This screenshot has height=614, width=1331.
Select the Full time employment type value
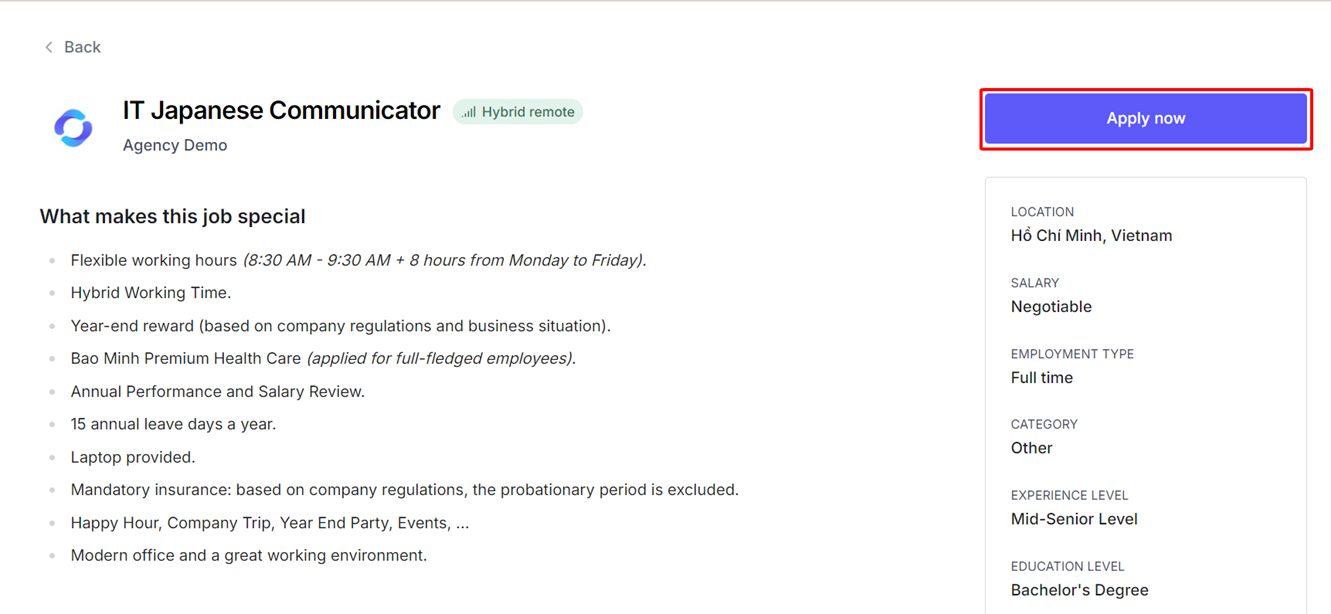(1041, 378)
